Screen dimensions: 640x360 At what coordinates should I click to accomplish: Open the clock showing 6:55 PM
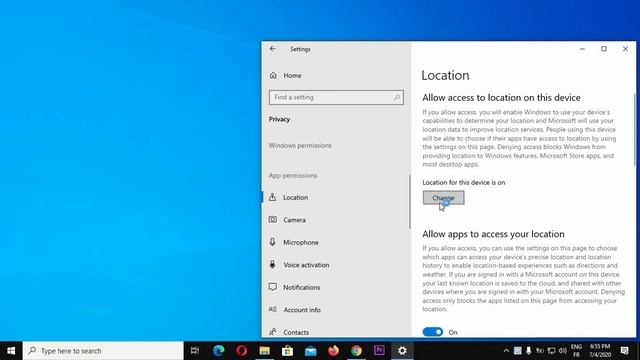click(x=600, y=351)
